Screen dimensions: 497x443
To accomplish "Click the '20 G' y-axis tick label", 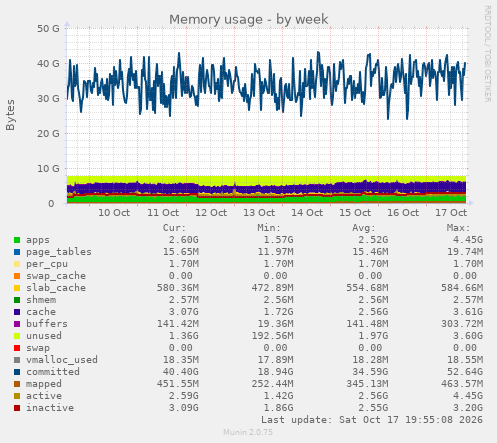I will click(x=48, y=134).
